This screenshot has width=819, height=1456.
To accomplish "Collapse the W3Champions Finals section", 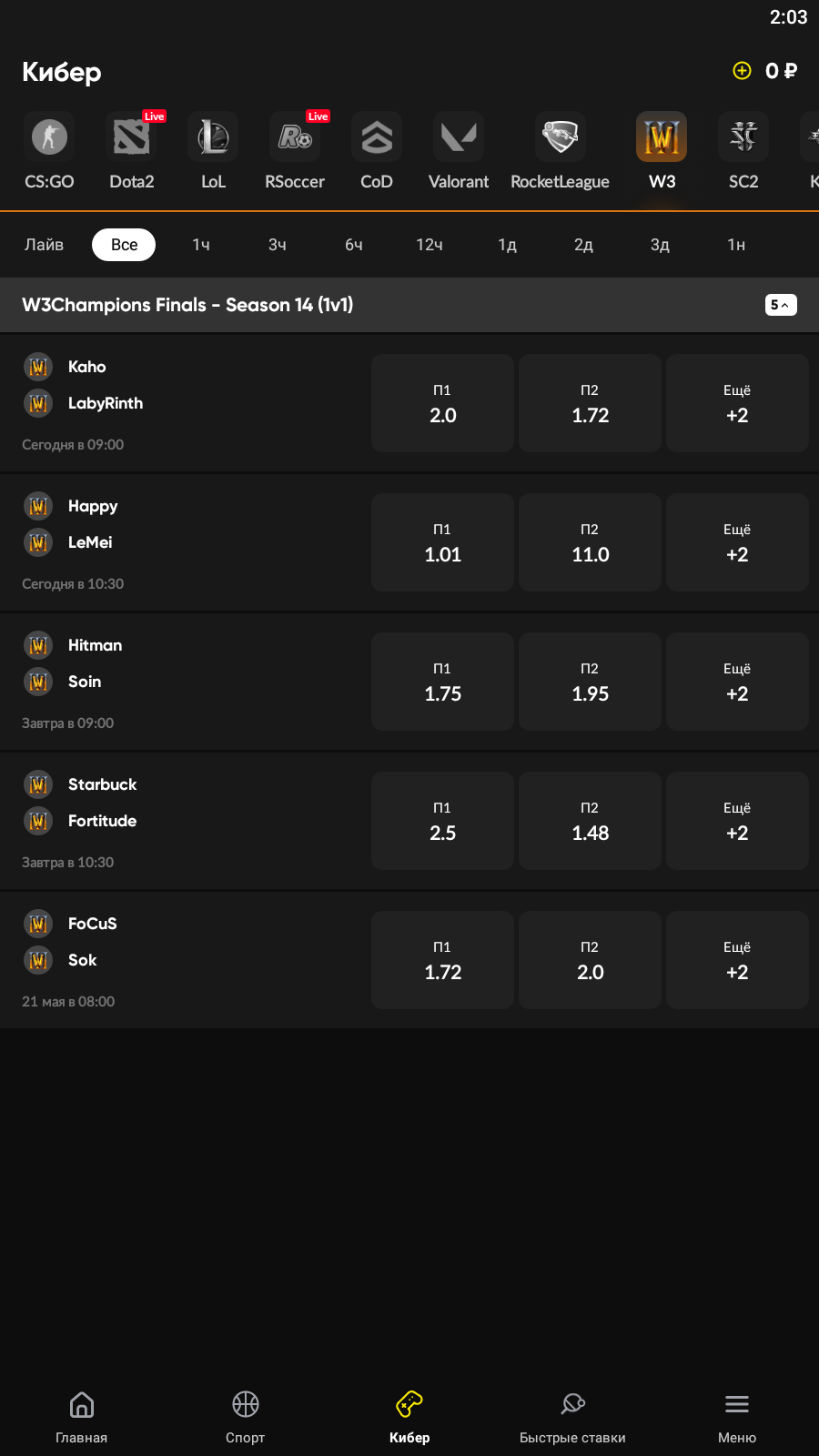I will coord(781,305).
